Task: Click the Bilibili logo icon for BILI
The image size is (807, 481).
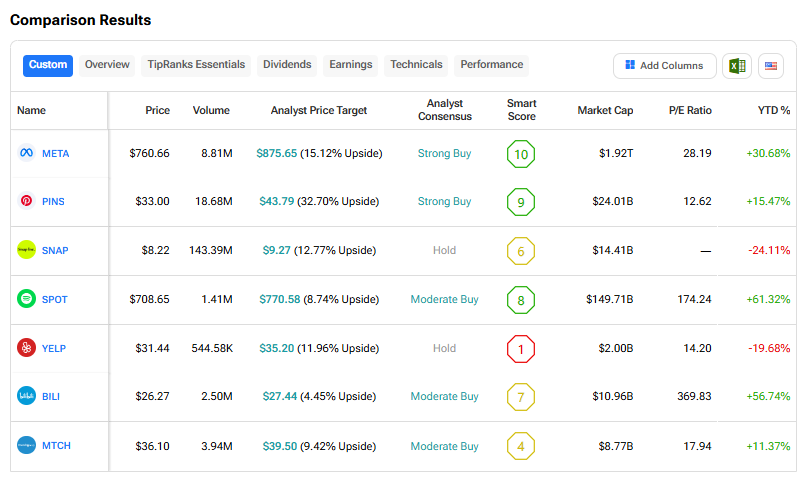Action: [x=26, y=396]
